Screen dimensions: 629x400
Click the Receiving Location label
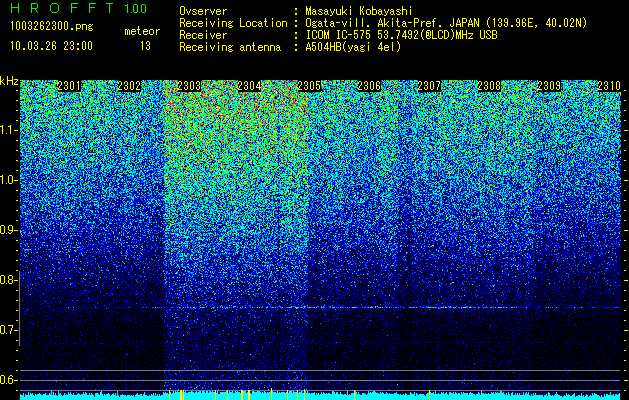click(x=233, y=23)
